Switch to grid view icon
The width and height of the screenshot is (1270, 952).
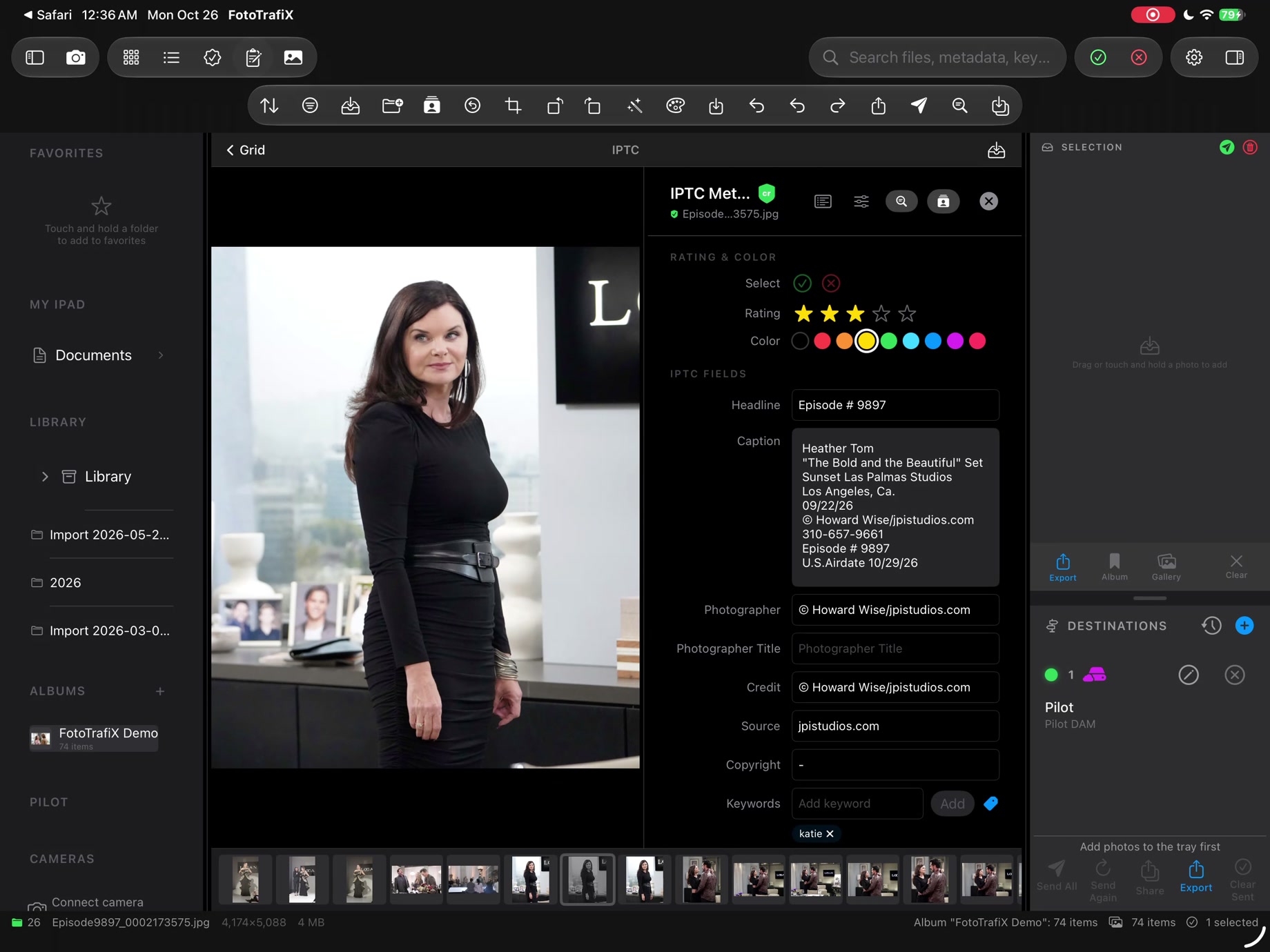131,57
